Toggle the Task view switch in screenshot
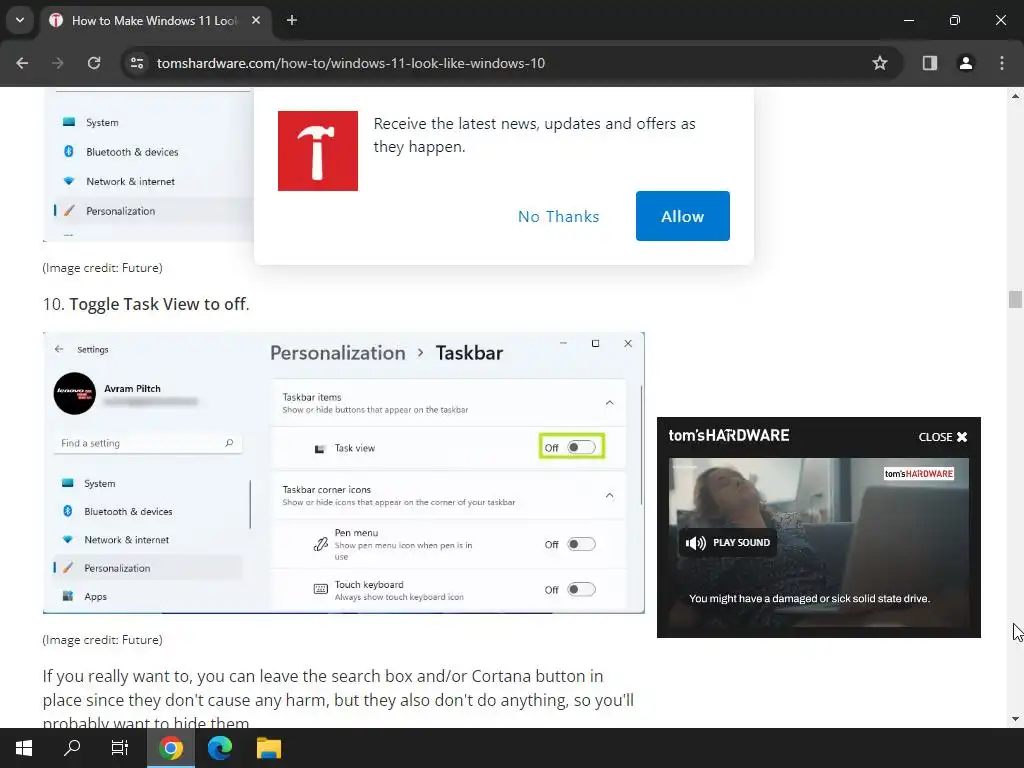1024x768 pixels. pyautogui.click(x=581, y=447)
